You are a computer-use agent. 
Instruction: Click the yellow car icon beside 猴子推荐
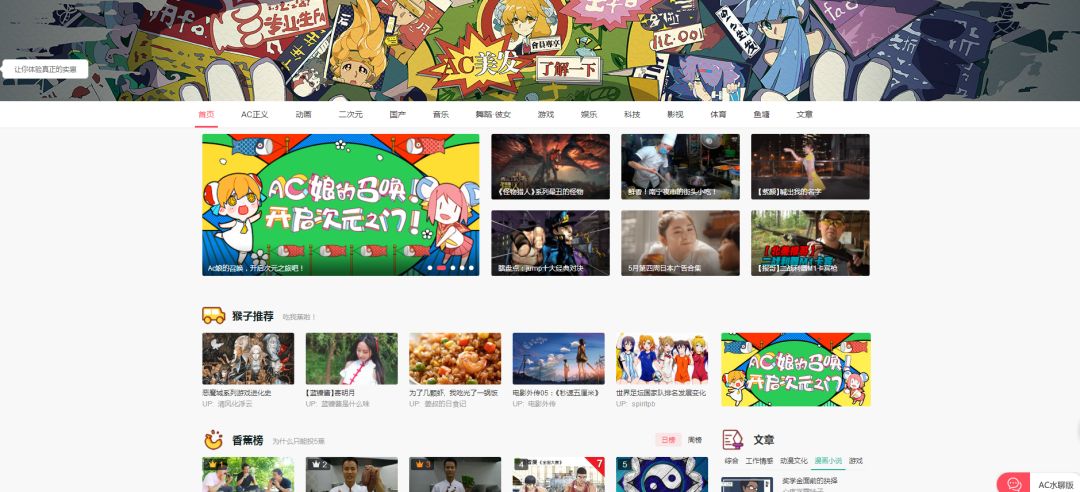(214, 316)
